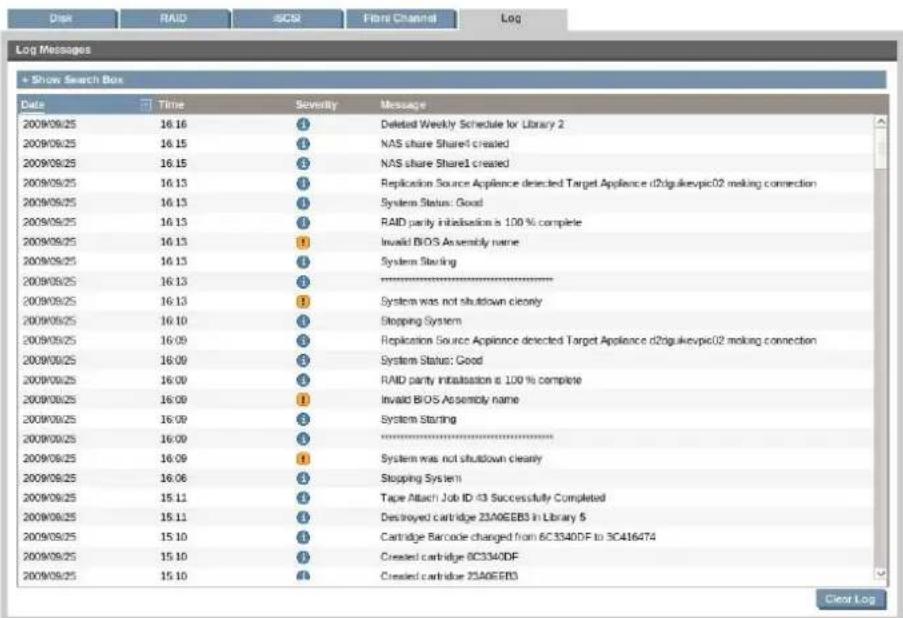Click the log list scrollbar thumb
Image resolution: width=903 pixels, height=618 pixels.
(881, 149)
